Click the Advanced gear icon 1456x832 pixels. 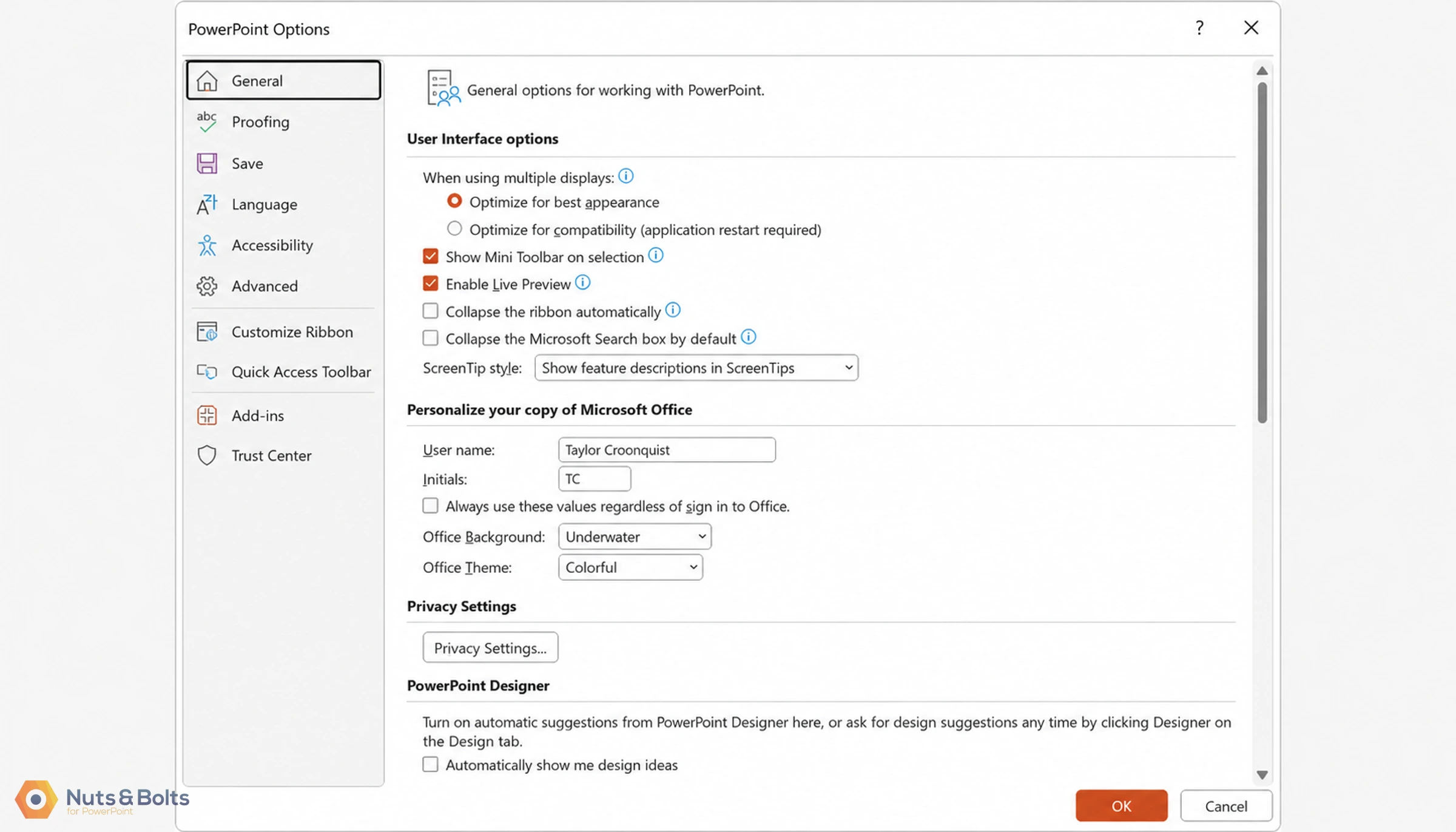click(x=207, y=286)
